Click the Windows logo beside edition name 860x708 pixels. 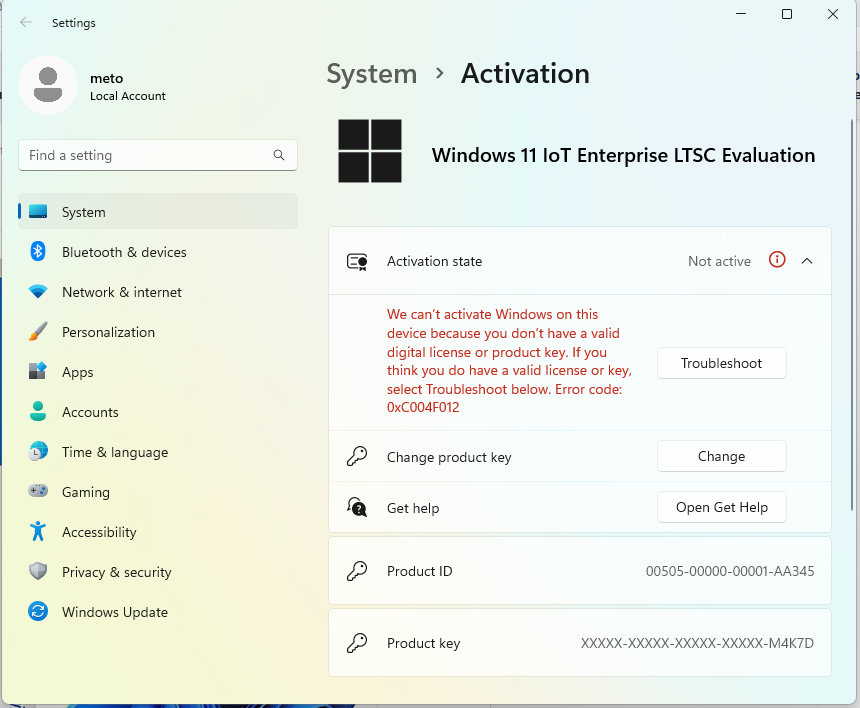click(x=370, y=151)
